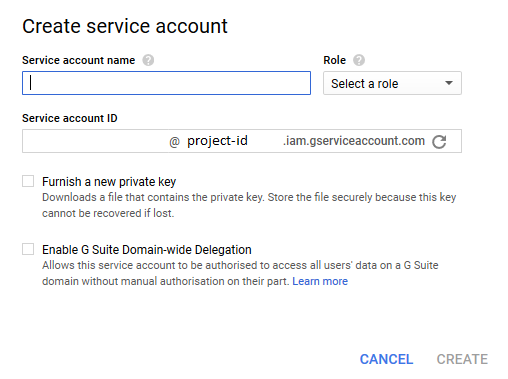Click the refresh icon in Service account ID
Viewport: 508px width, 379px height.
439,142
